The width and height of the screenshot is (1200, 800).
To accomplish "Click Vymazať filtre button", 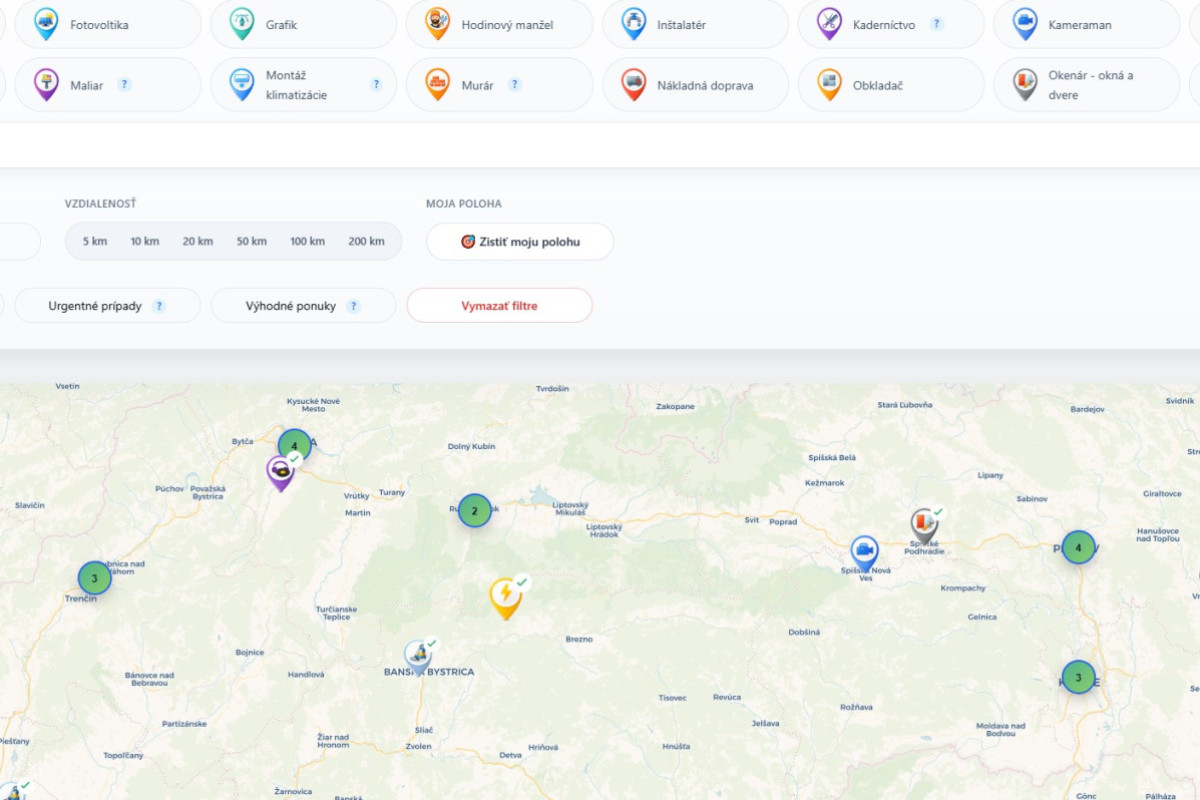I will (499, 306).
